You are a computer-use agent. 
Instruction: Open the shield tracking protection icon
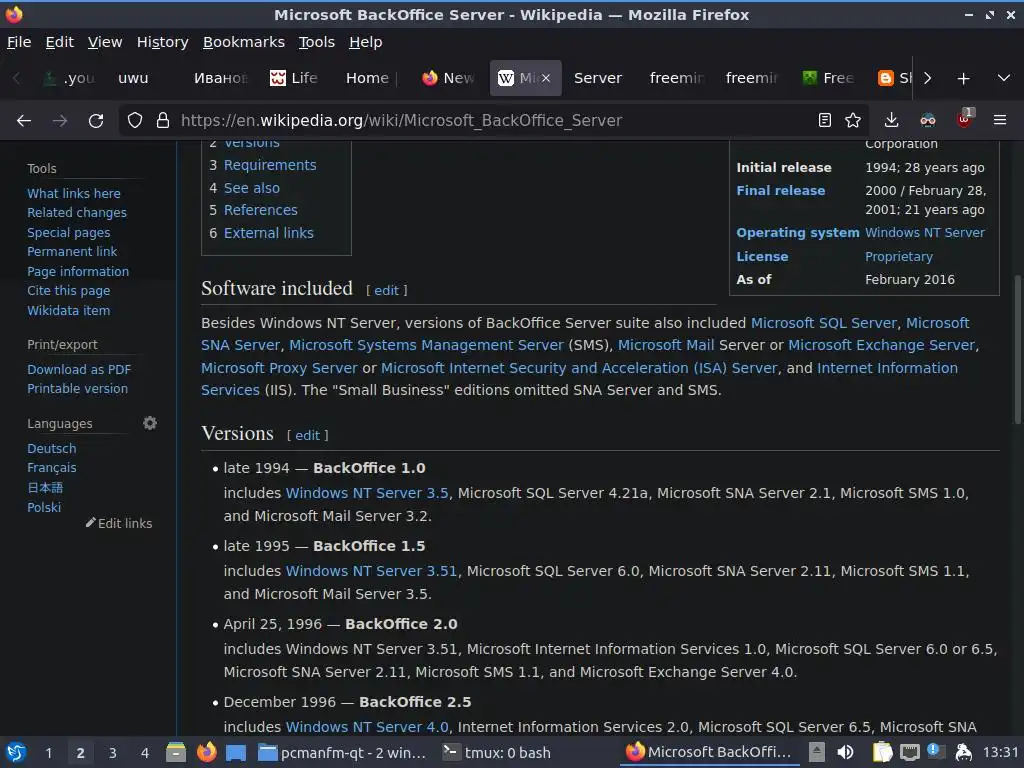tap(135, 120)
